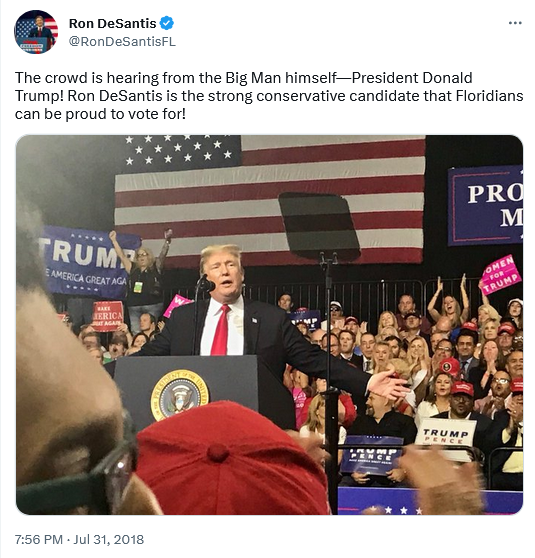Click the blue Trump Pence sign in crowd
Screen dimensions: 535x558
[x=371, y=455]
